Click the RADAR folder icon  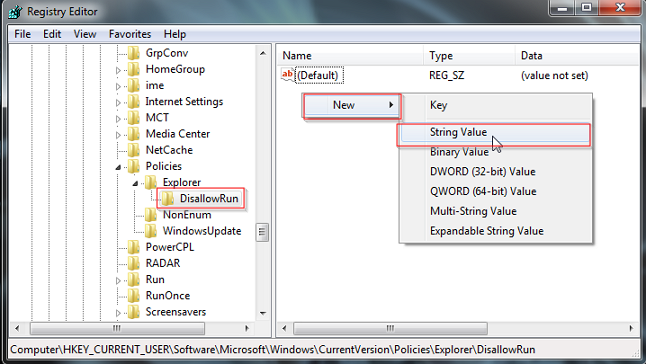tap(133, 263)
